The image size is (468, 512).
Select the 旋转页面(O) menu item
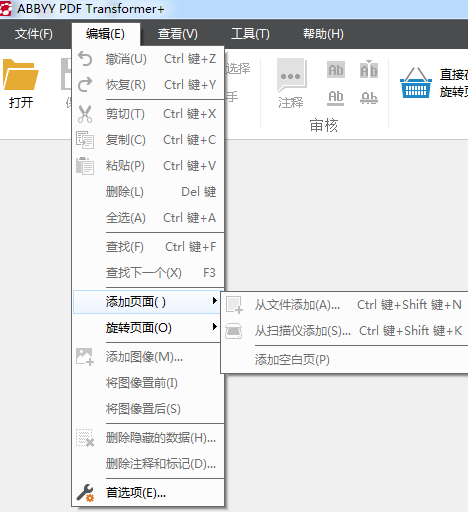[147, 328]
